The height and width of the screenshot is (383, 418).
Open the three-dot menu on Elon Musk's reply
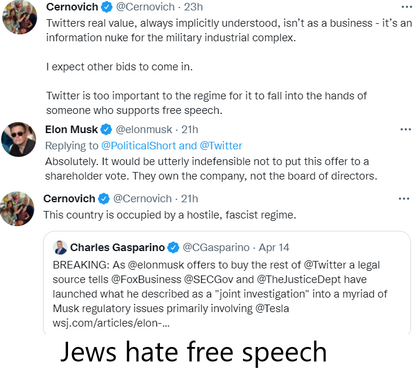pyautogui.click(x=405, y=129)
